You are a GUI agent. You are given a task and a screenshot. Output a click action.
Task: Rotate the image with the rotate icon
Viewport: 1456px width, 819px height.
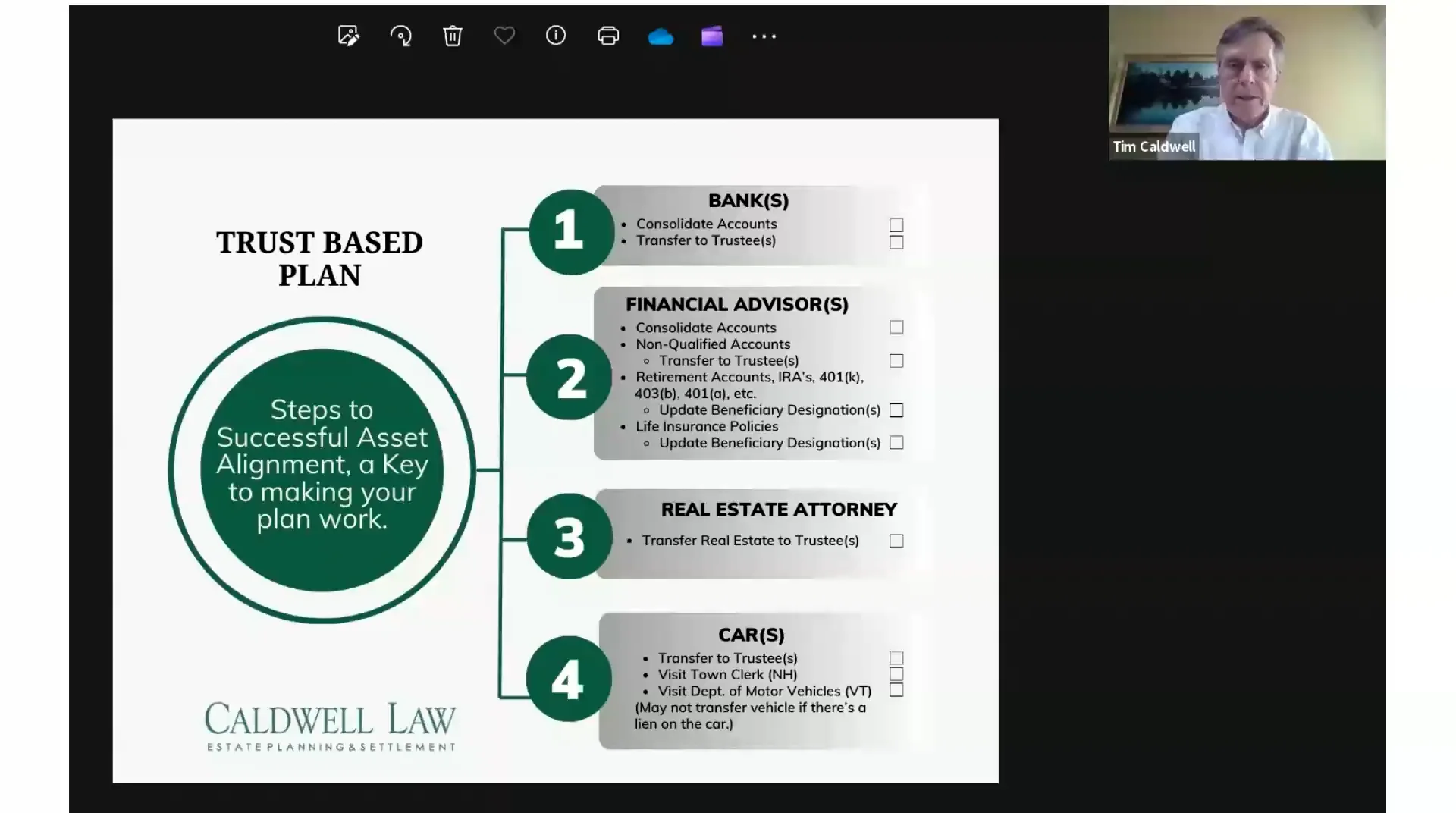tap(400, 36)
